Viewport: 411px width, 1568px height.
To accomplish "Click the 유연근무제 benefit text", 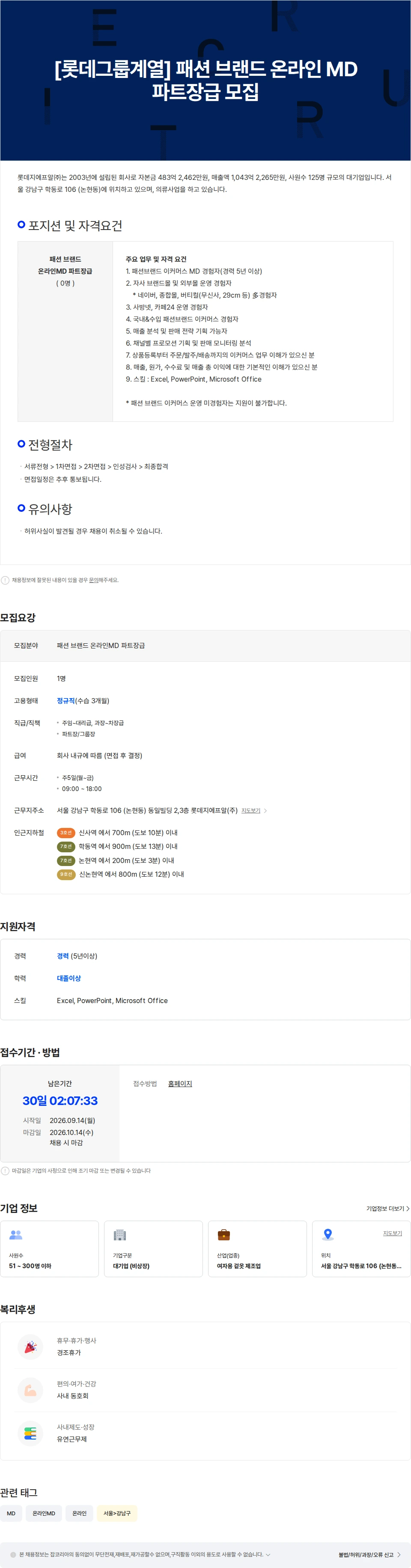I will point(72,1439).
